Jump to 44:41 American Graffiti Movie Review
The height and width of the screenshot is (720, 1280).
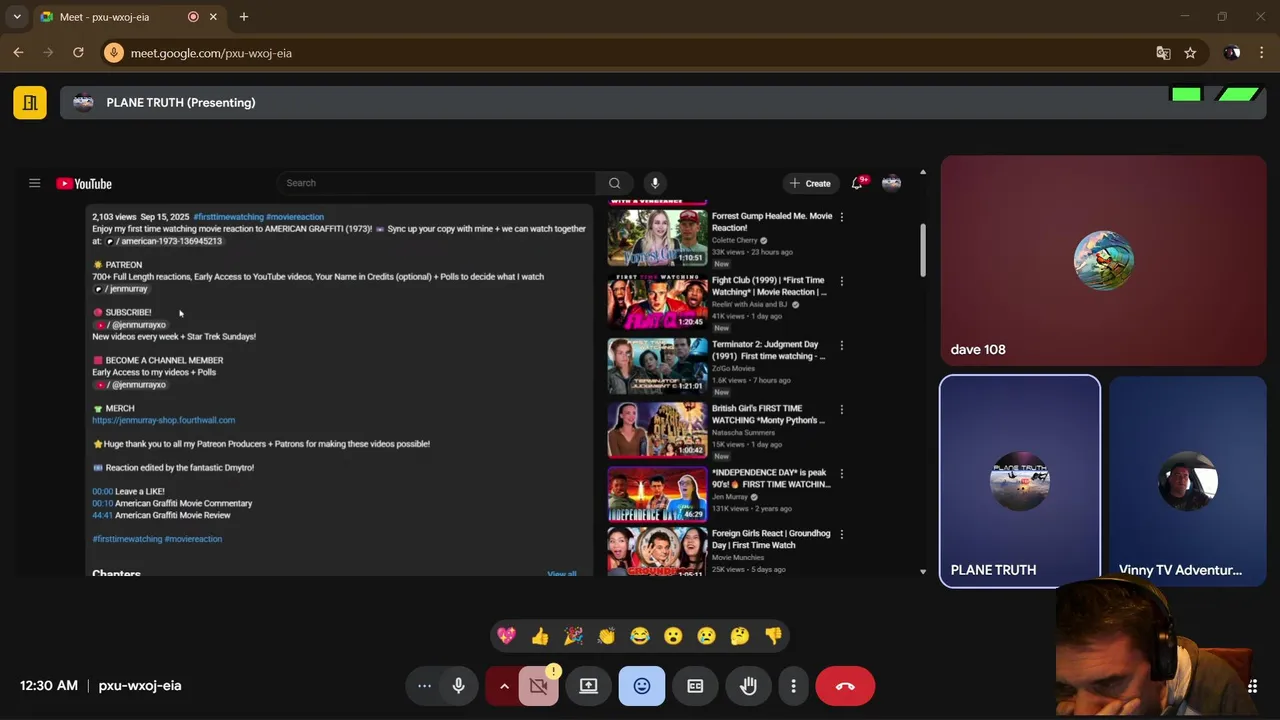(103, 515)
